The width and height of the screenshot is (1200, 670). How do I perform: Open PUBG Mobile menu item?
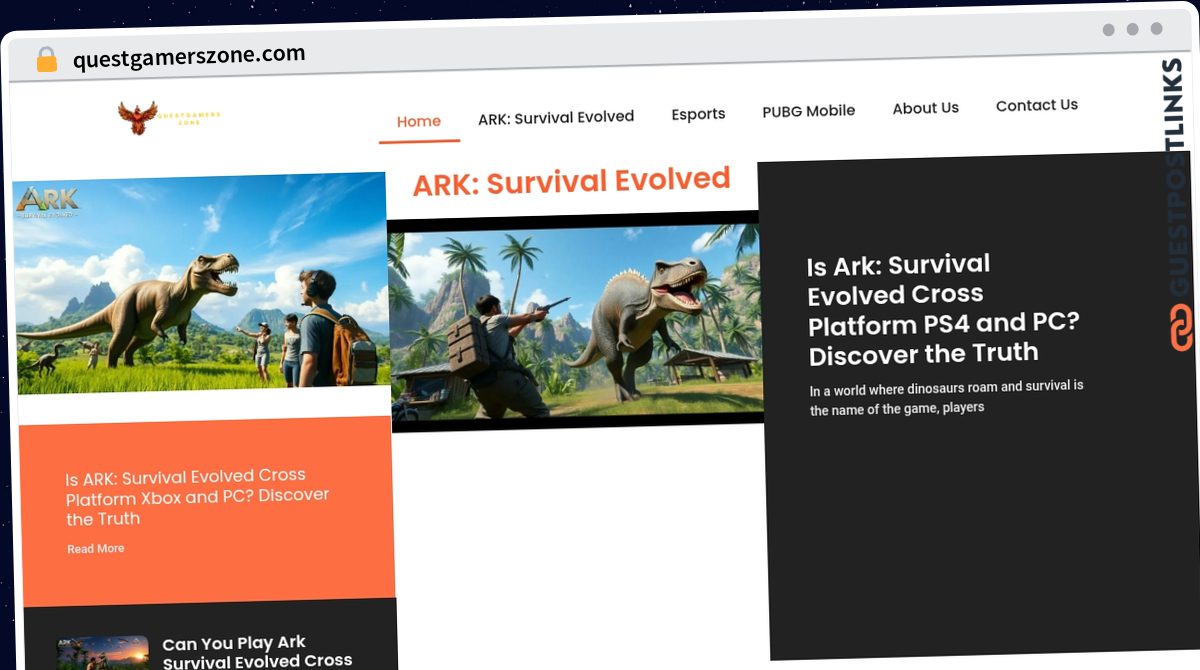(809, 111)
